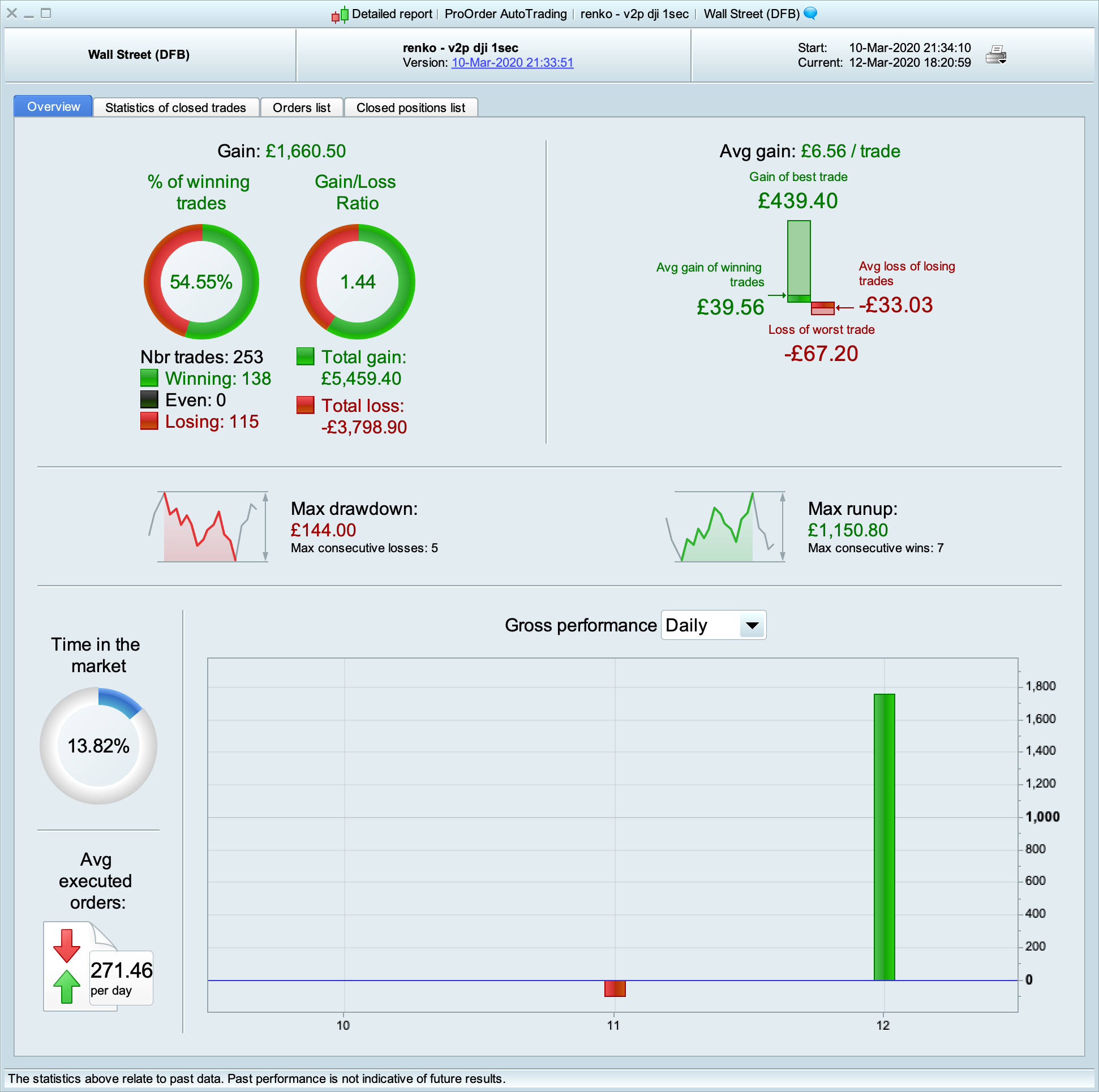Click the green Total gain swatch
The height and width of the screenshot is (1092, 1099).
pos(306,356)
